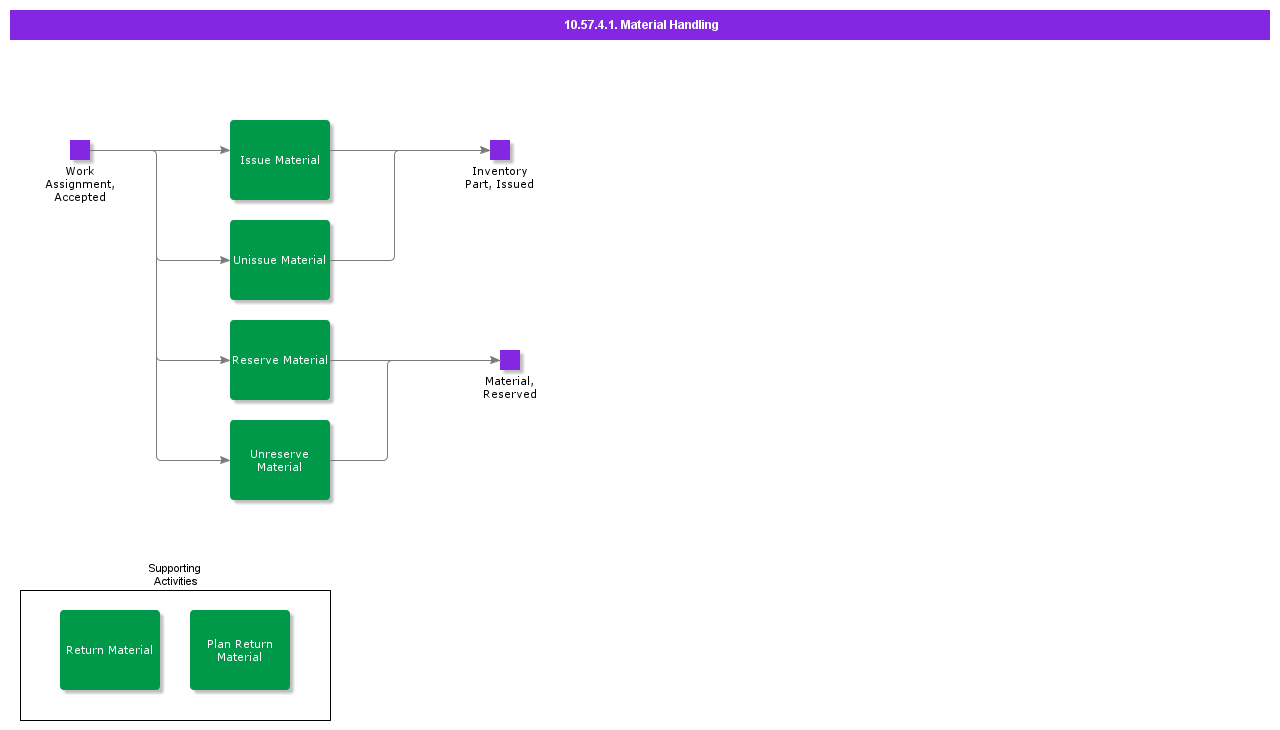Click the 10.57.4.1. Material Handling title bar

pos(640,25)
